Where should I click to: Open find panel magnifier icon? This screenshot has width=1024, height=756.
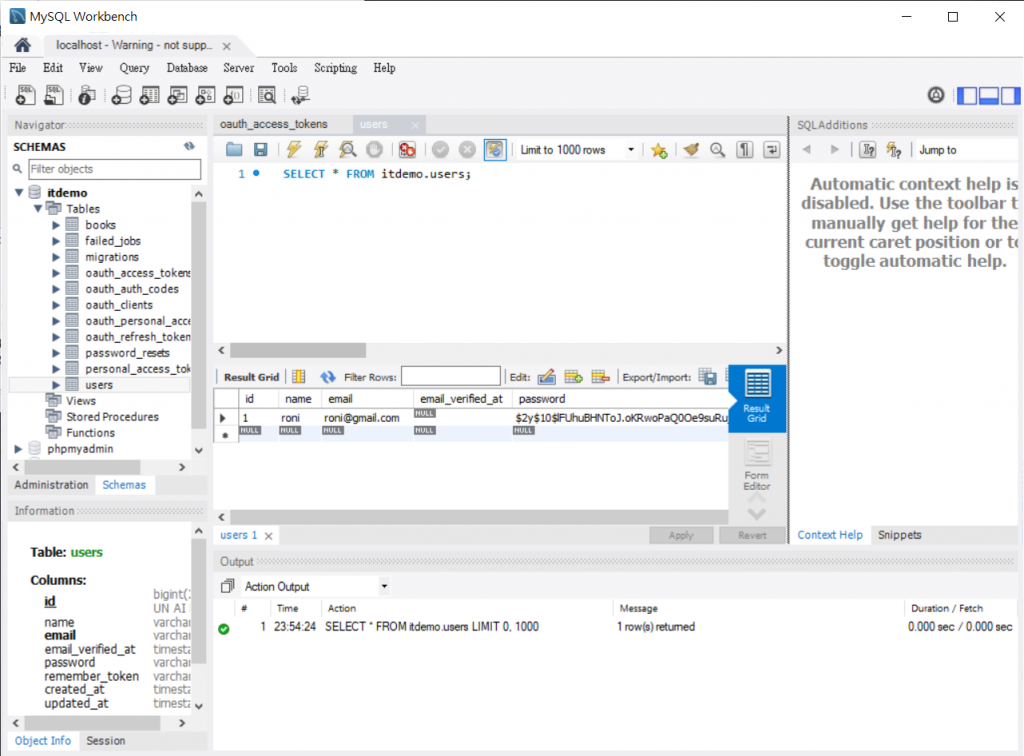[718, 150]
